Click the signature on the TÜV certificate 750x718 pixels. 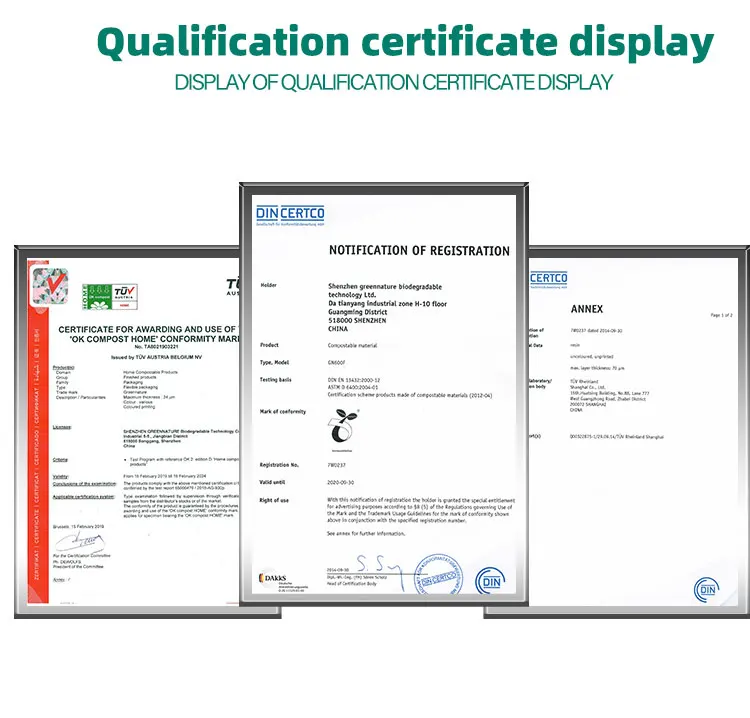click(80, 542)
